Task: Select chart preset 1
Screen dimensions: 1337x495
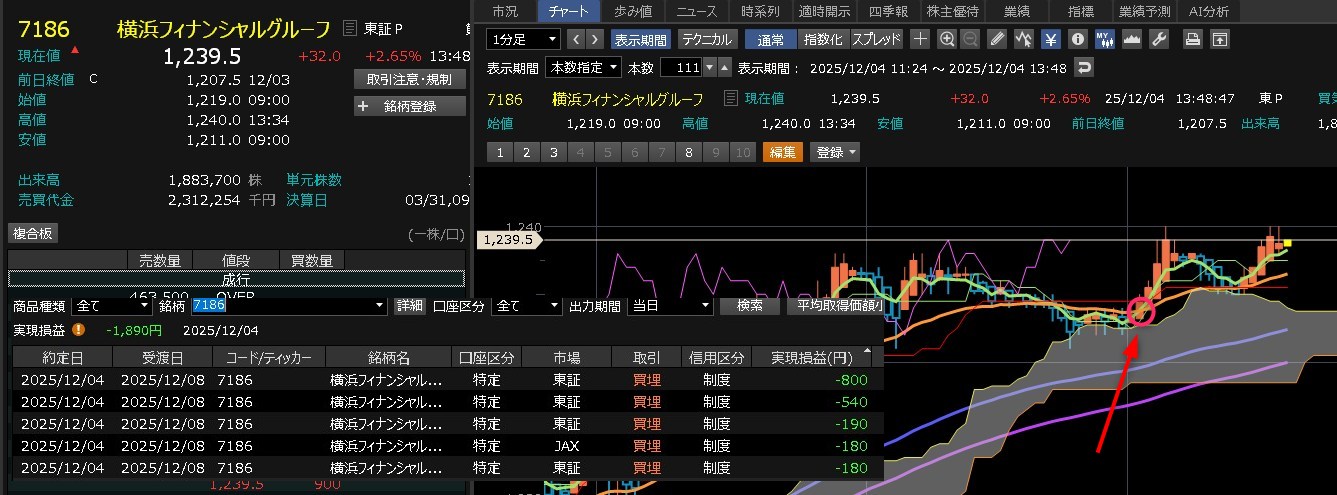Action: click(x=499, y=153)
